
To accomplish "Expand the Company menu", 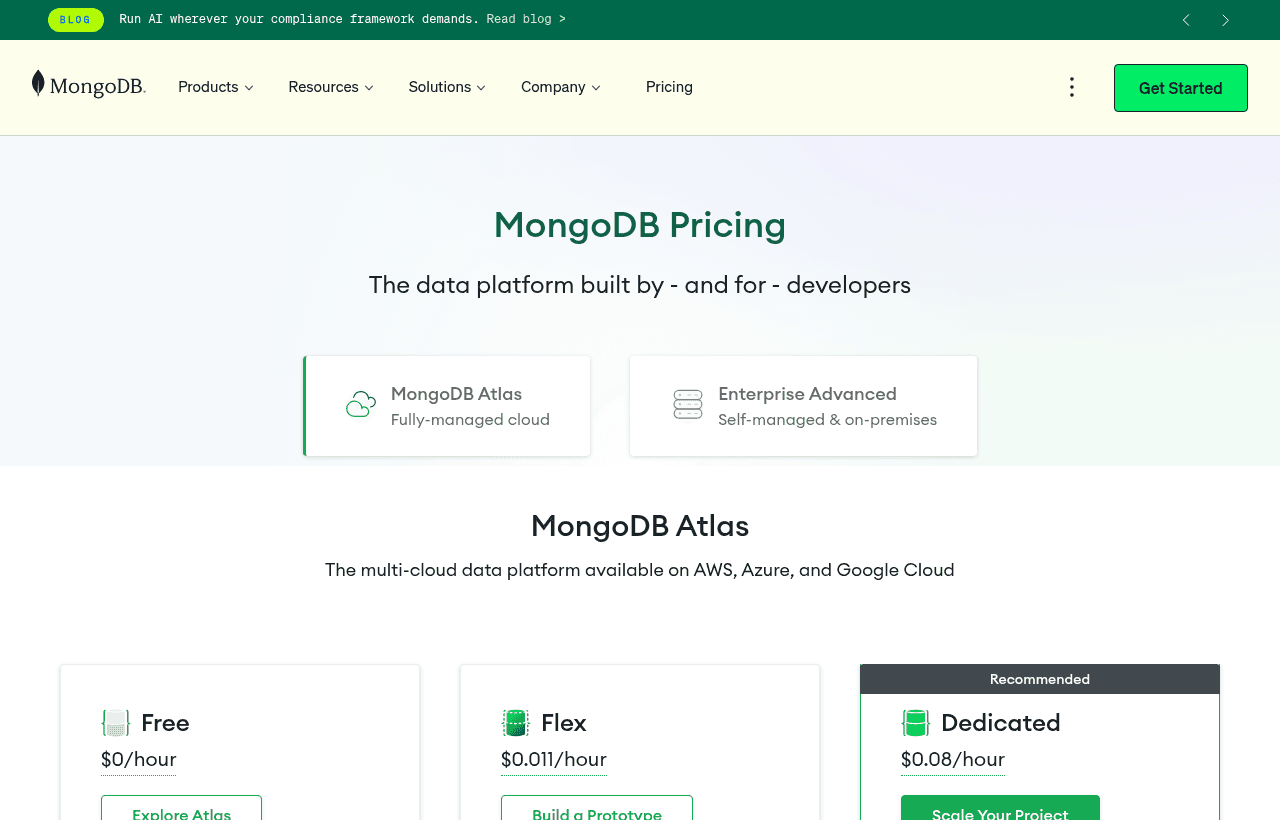I will tap(561, 87).
